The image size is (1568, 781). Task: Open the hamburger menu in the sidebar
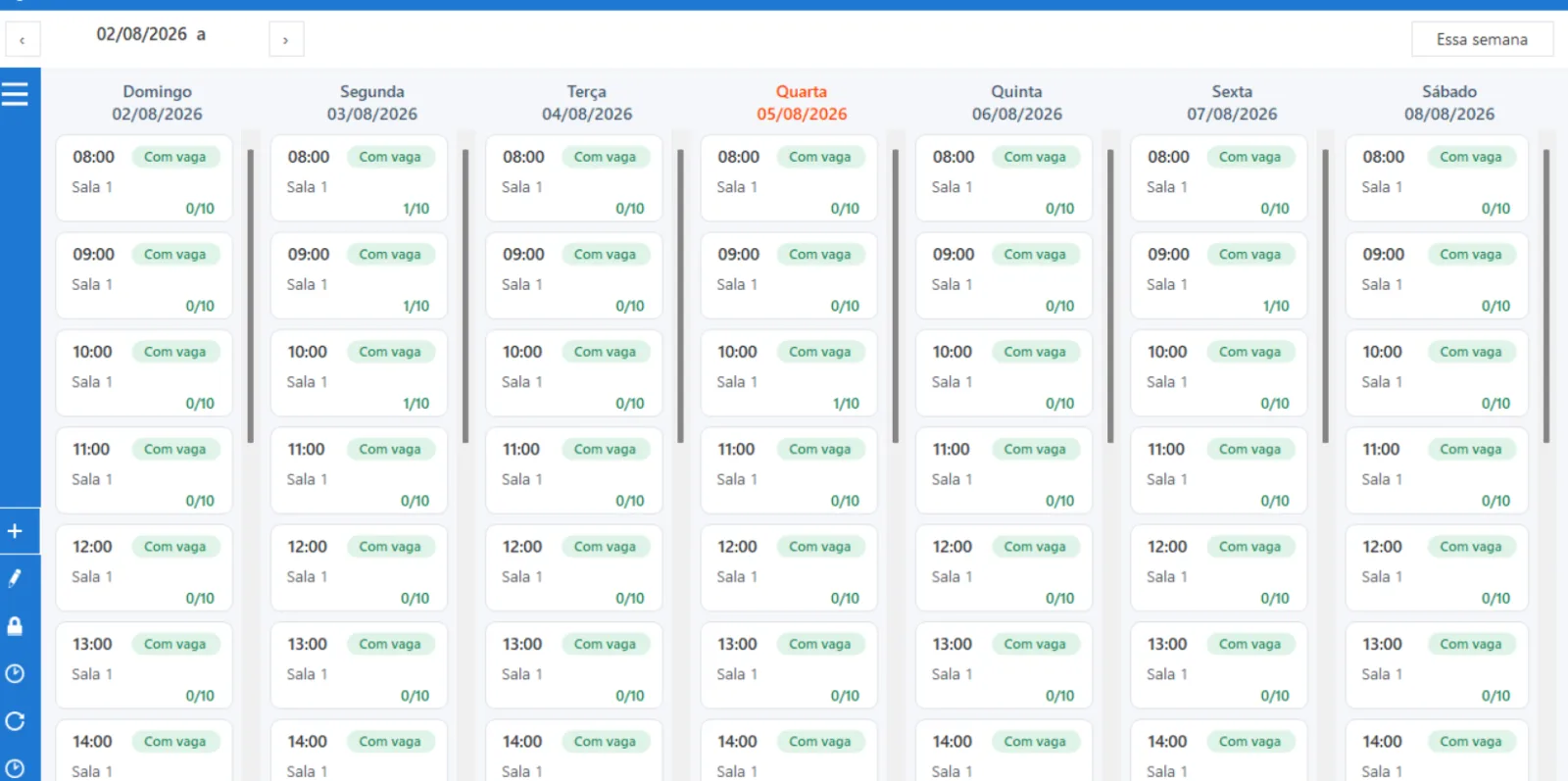pyautogui.click(x=15, y=94)
